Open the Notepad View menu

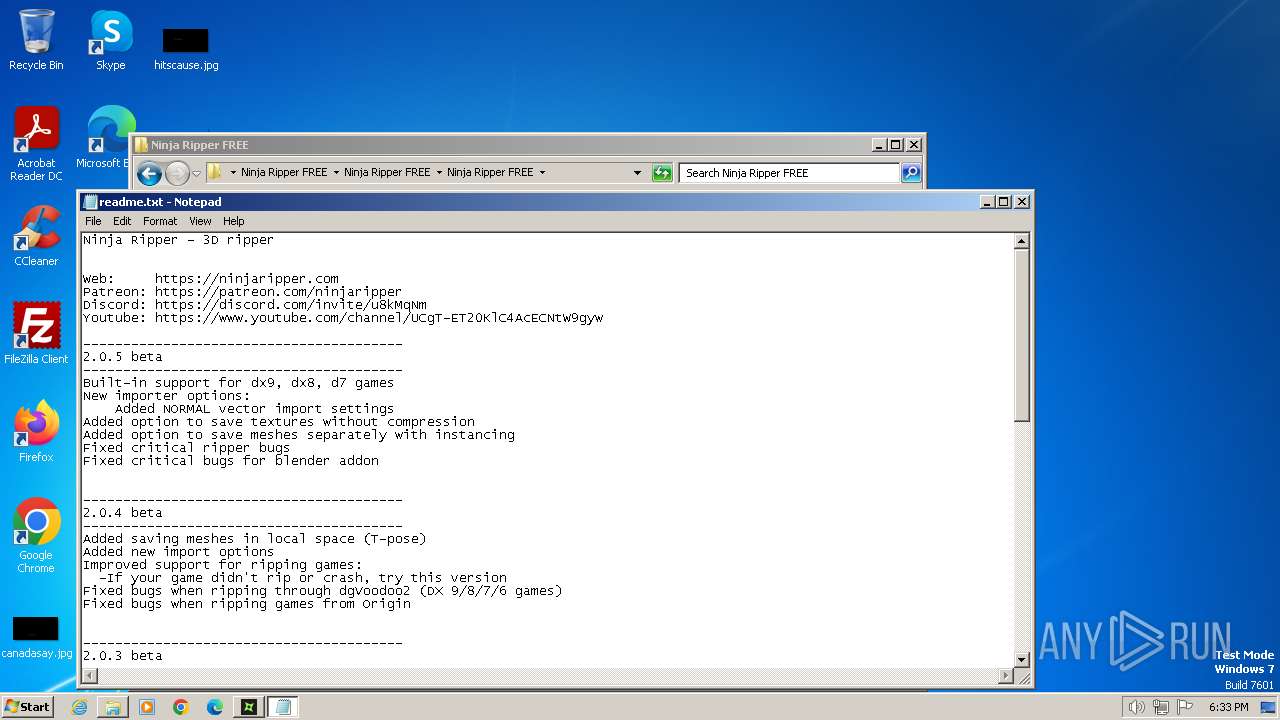[x=200, y=221]
